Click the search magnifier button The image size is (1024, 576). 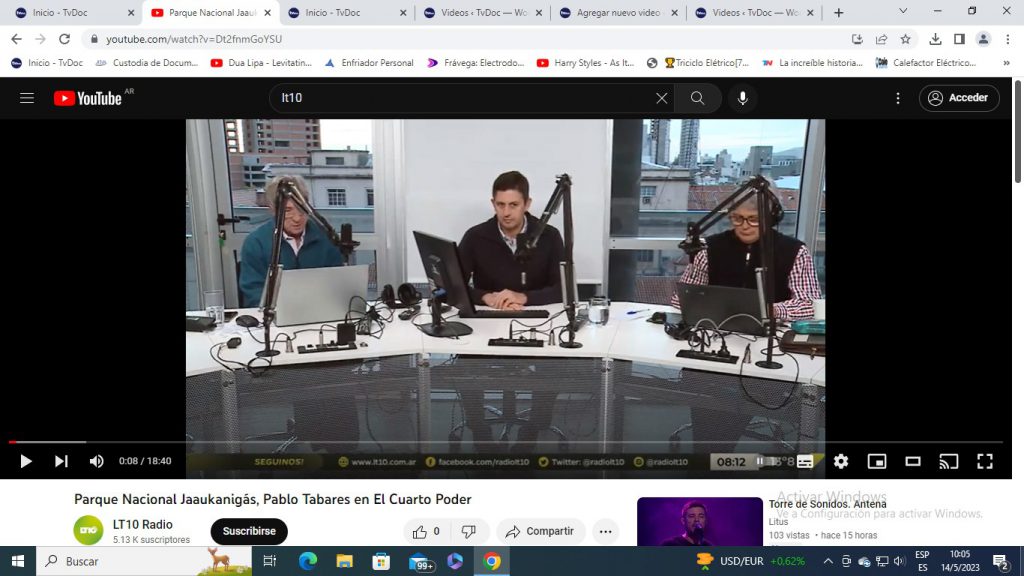pos(697,98)
